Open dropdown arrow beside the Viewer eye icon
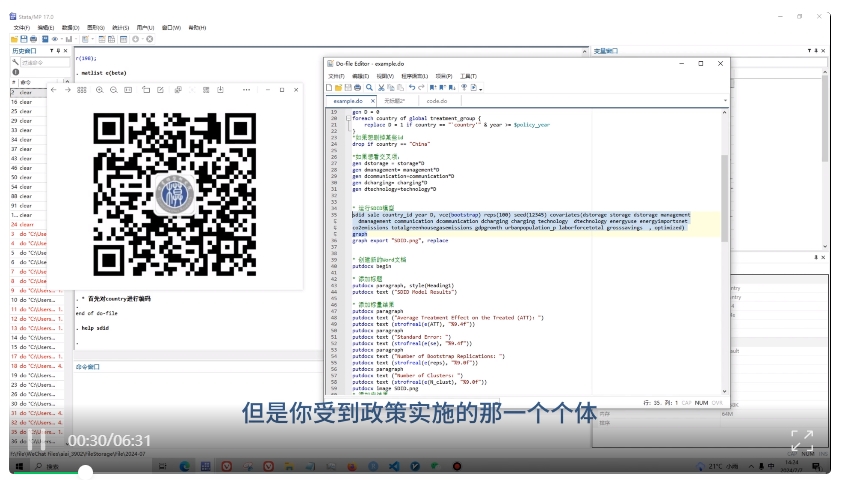Image resolution: width=842 pixels, height=480 pixels. 62,39
